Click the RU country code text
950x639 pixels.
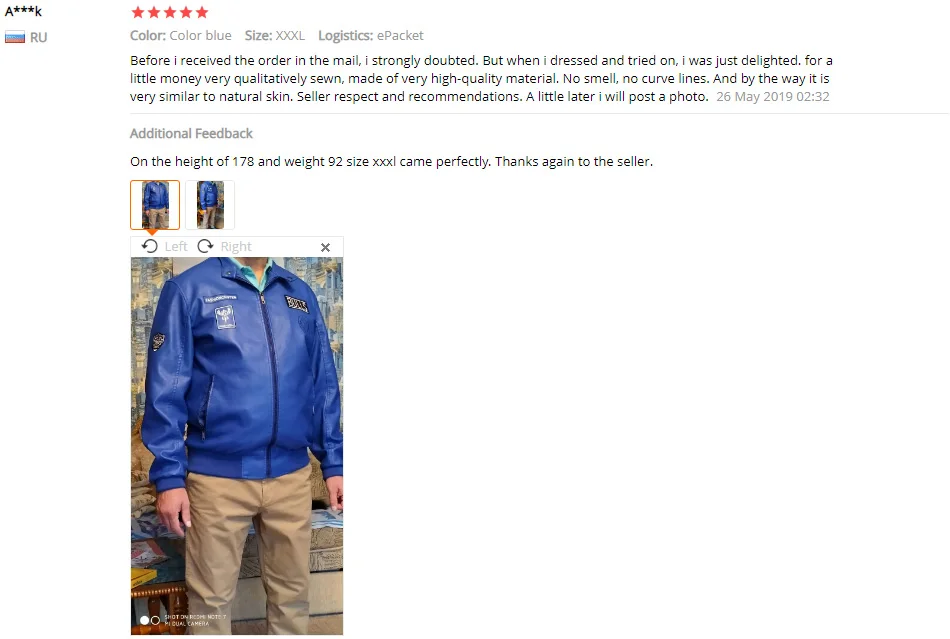pyautogui.click(x=38, y=38)
